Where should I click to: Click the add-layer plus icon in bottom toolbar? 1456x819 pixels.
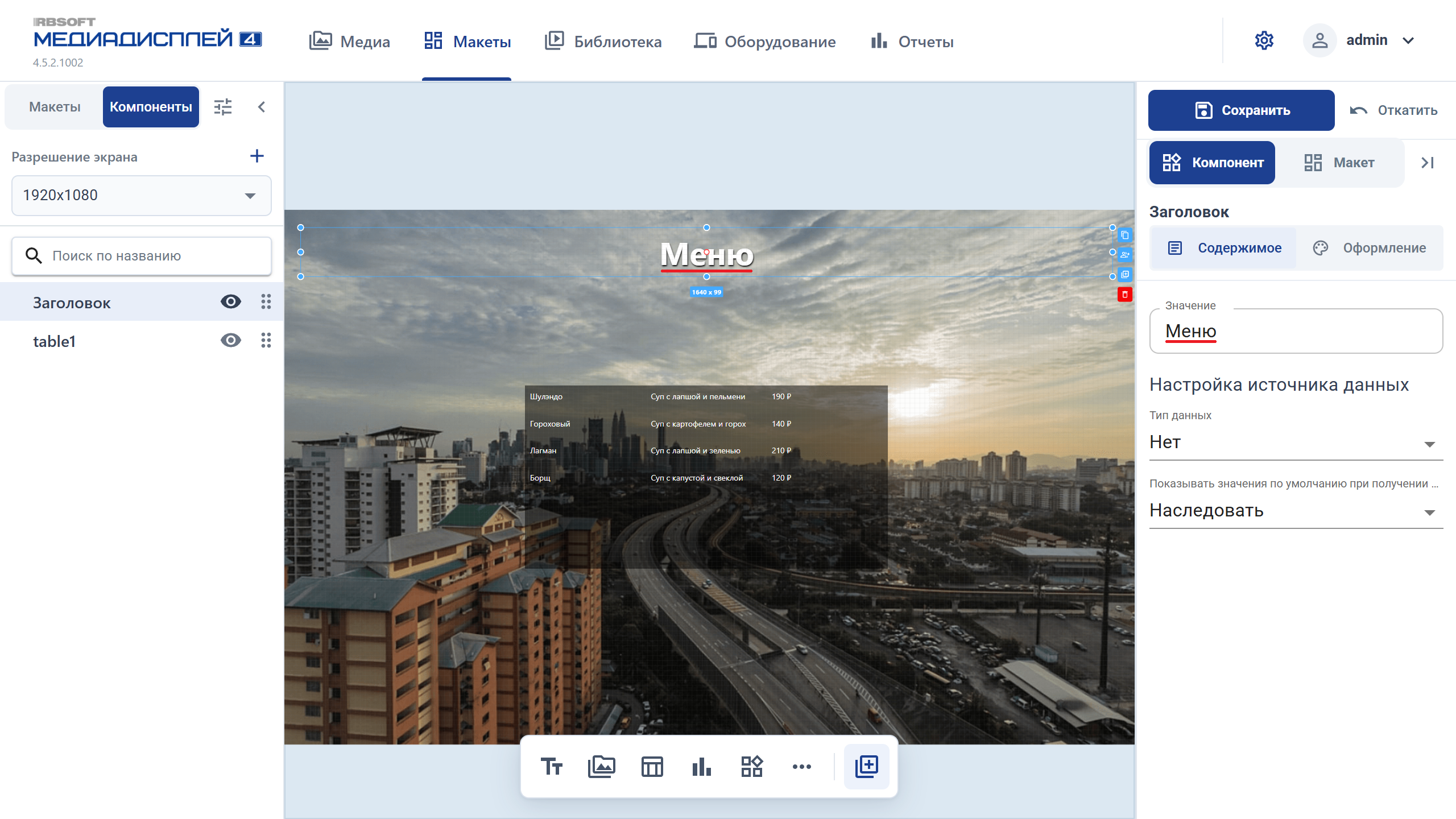pos(867,766)
